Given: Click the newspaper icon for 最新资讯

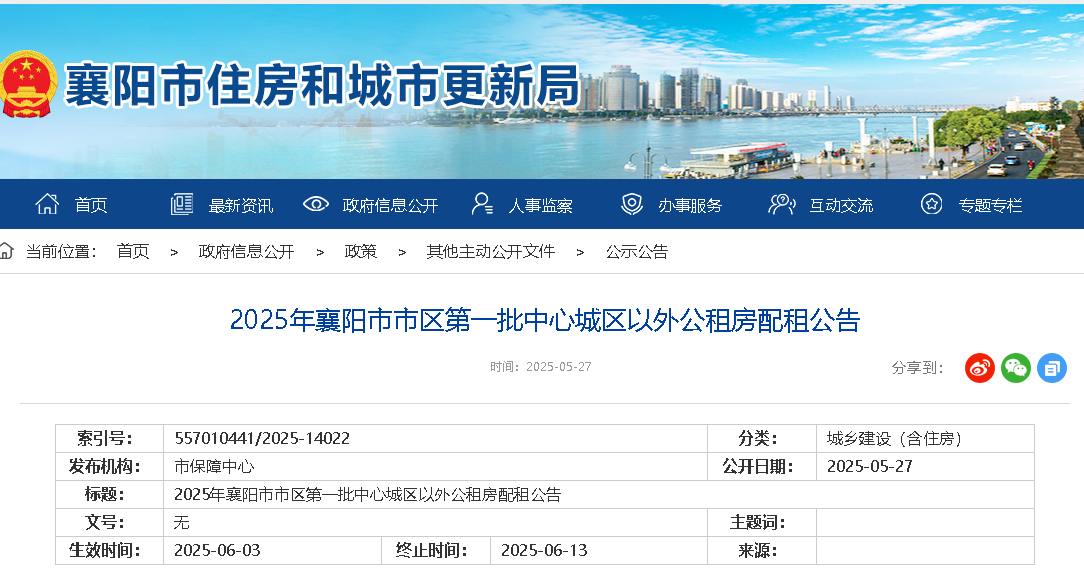Looking at the screenshot, I should tap(182, 205).
